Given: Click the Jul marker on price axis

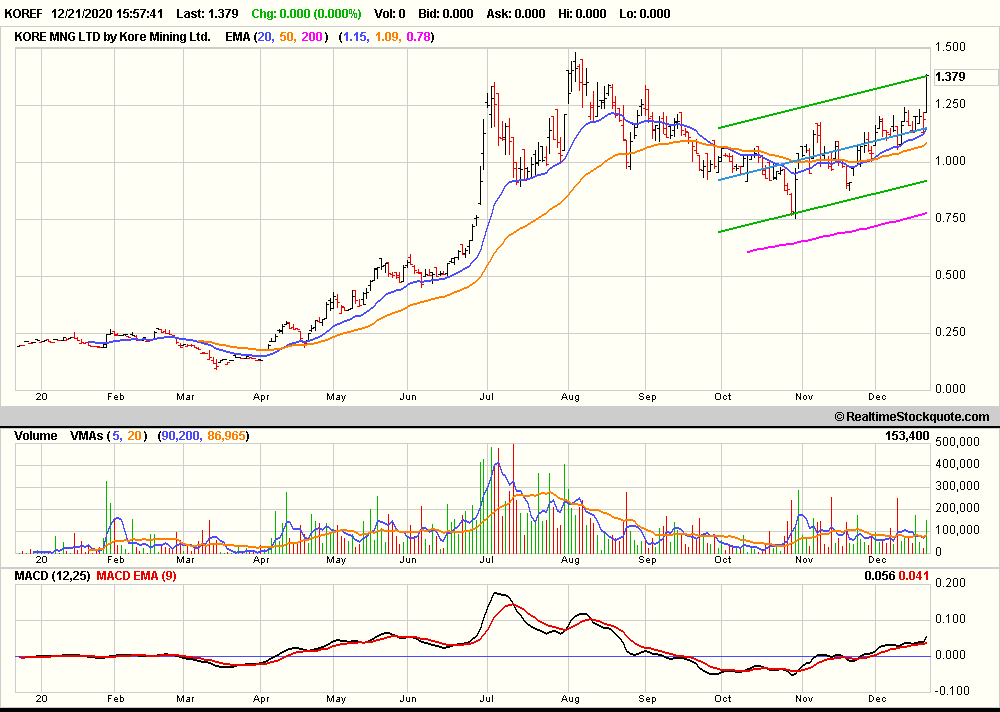Looking at the screenshot, I should point(486,396).
